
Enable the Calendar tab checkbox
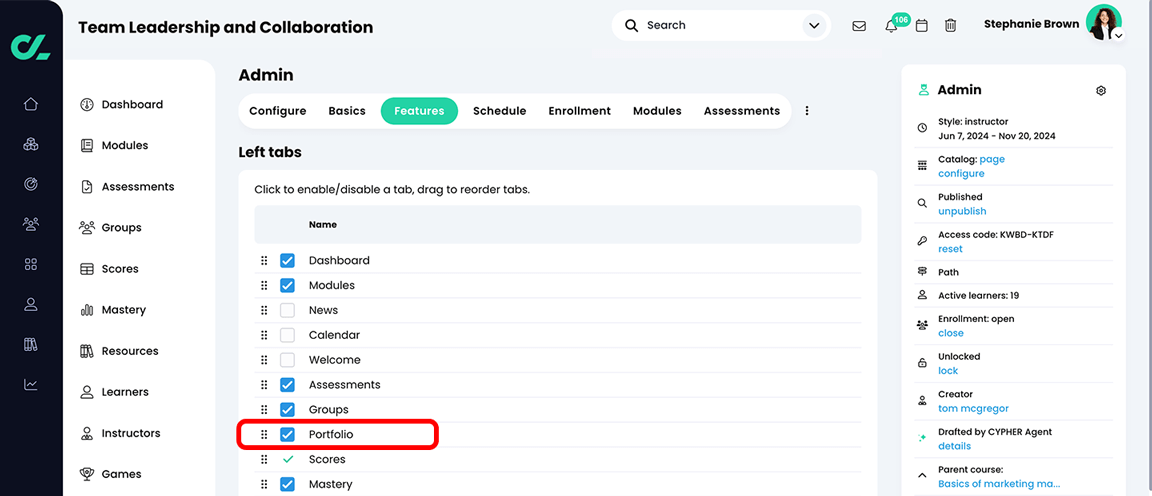[288, 335]
